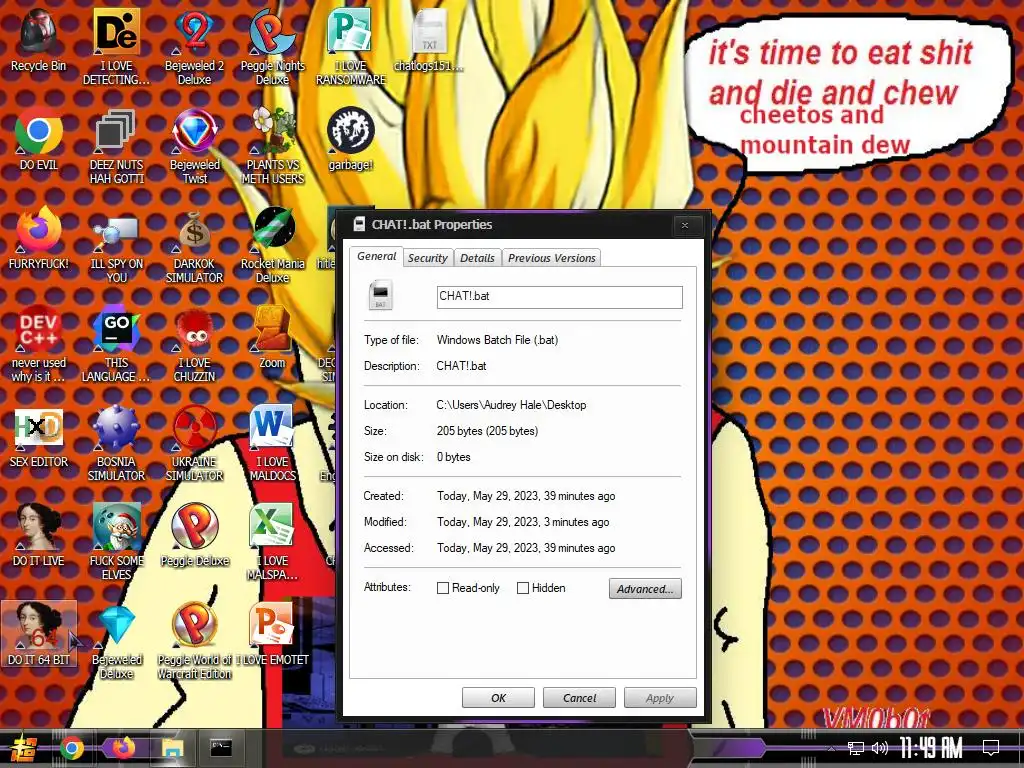Select the I LOVE CHUZZIN icon
The width and height of the screenshot is (1024, 768).
194,344
